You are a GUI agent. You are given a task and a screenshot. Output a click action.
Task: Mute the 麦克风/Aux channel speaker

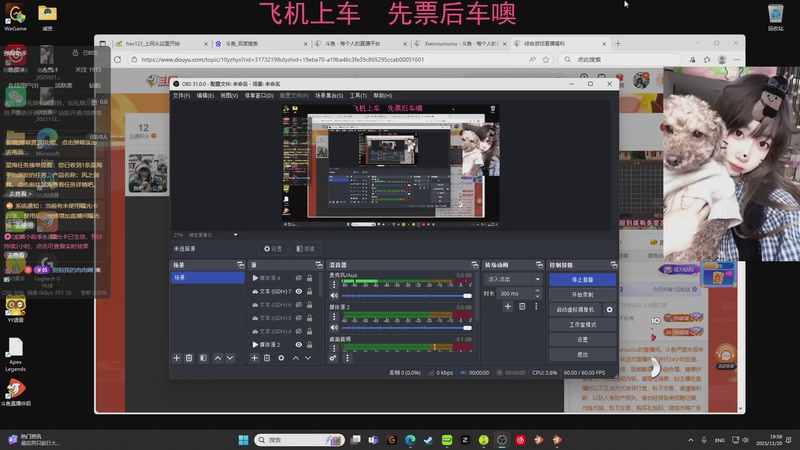point(334,295)
